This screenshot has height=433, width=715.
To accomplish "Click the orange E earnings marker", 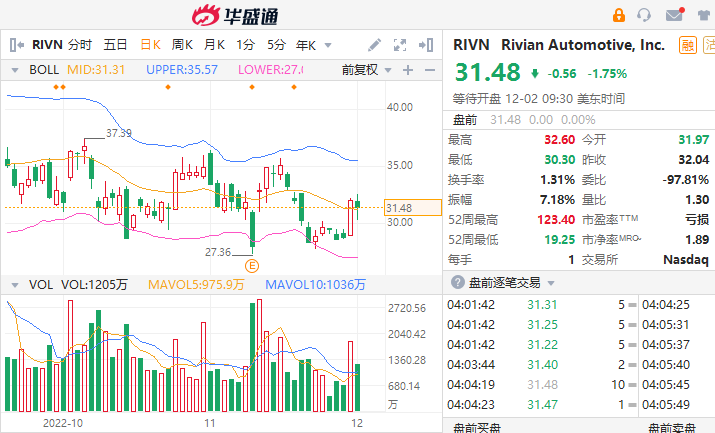I will (252, 266).
